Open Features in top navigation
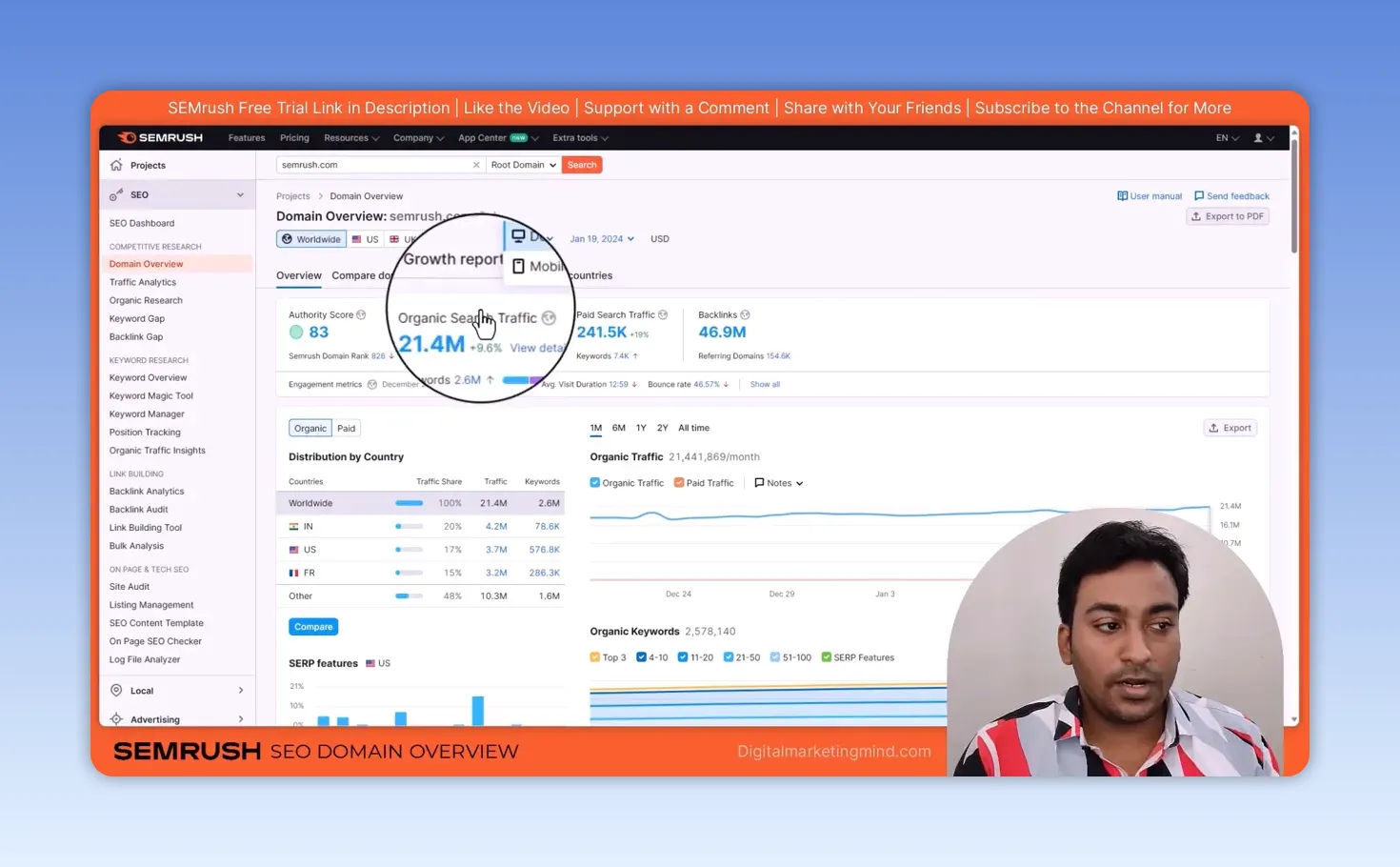The height and width of the screenshot is (867, 1400). 247,138
